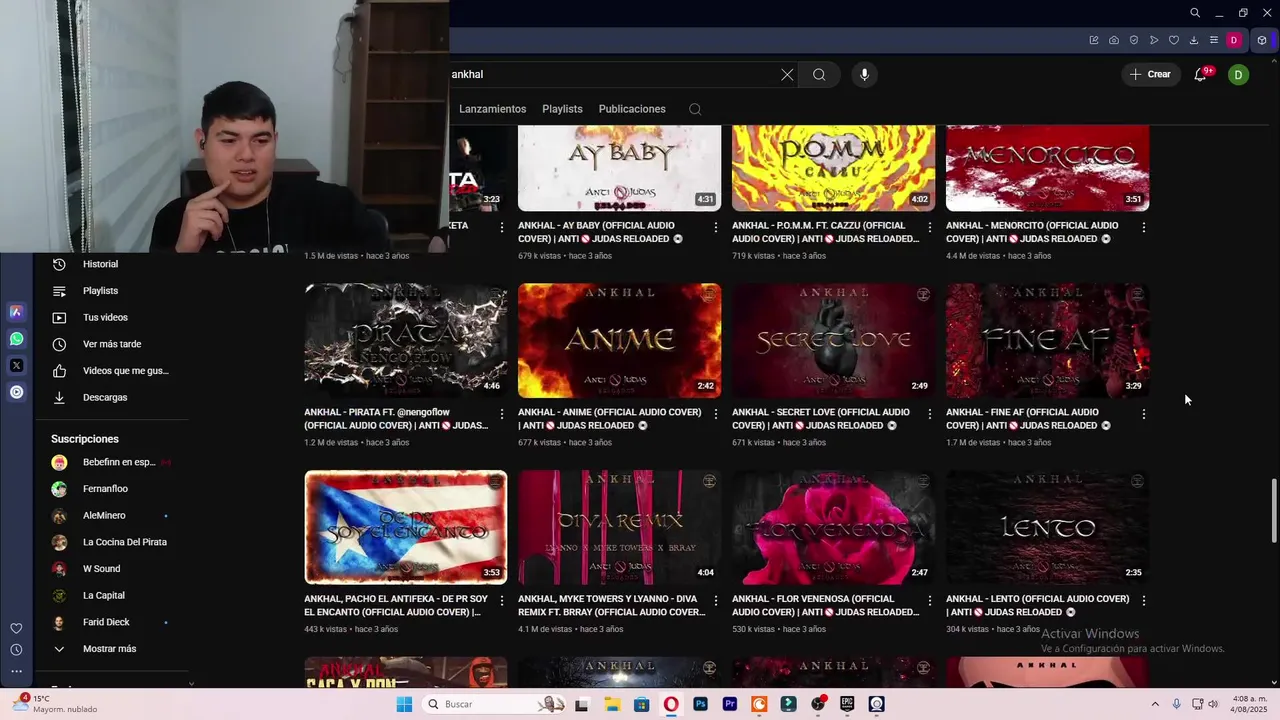Image resolution: width=1280 pixels, height=720 pixels.
Task: Switch to Publicaciones tab
Action: (x=632, y=109)
